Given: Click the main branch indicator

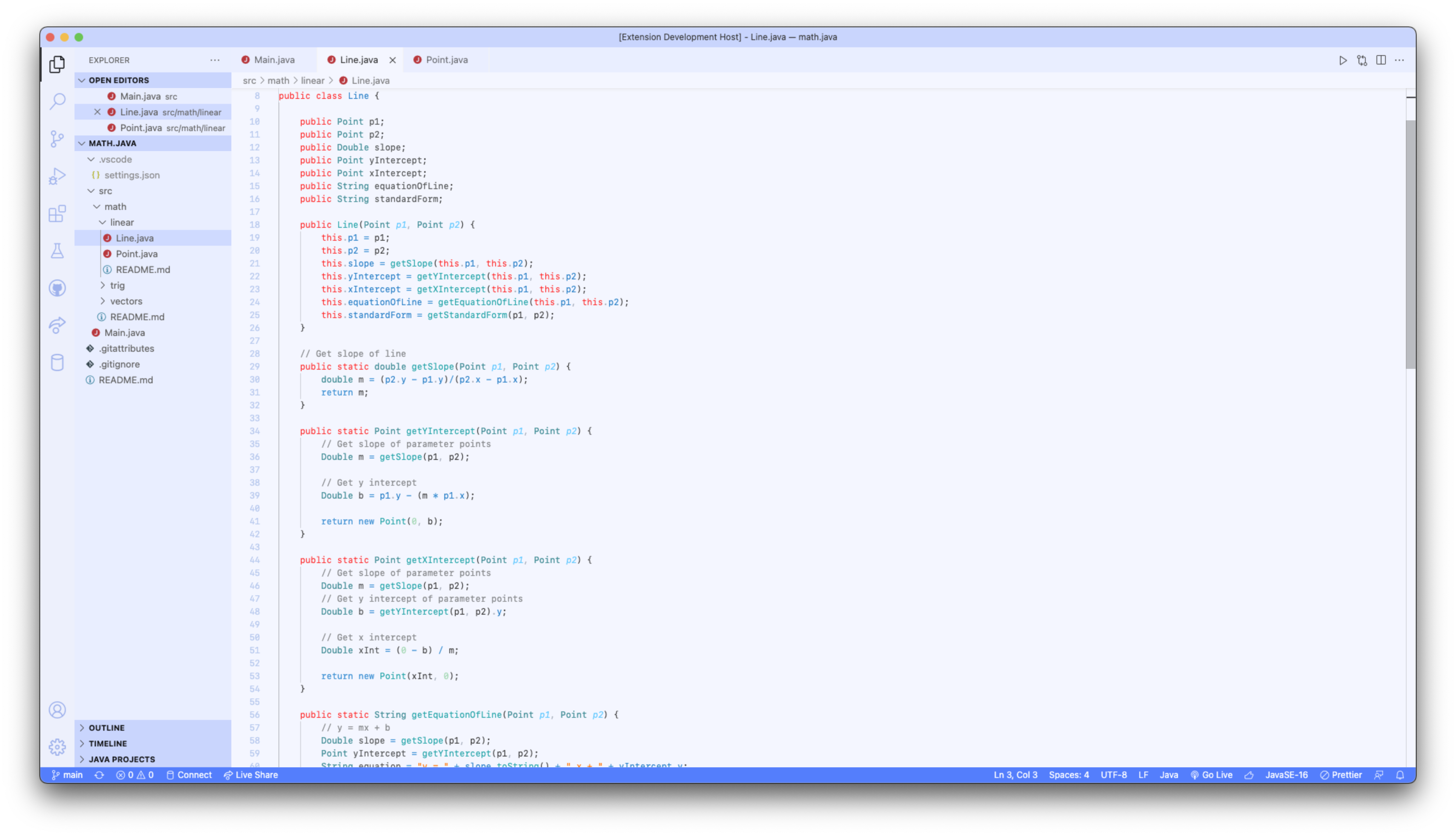Looking at the screenshot, I should click(x=68, y=775).
